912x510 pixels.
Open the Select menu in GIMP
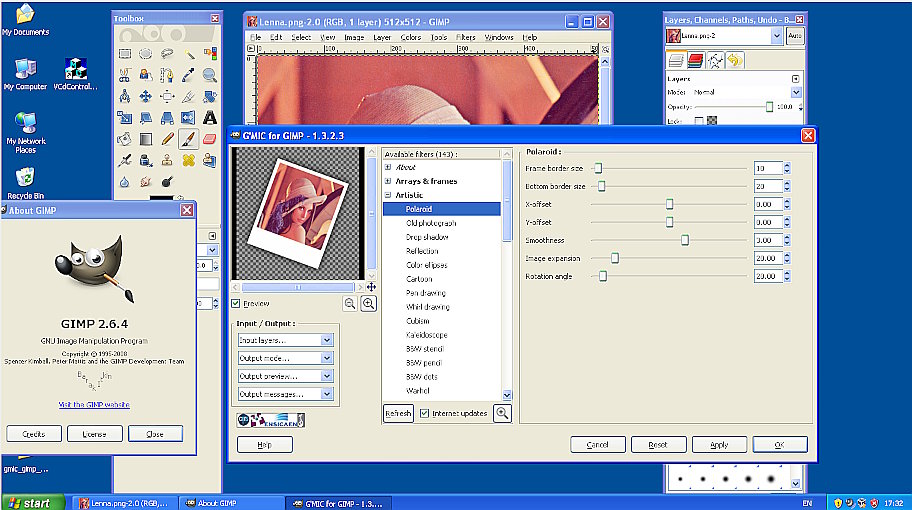pos(301,37)
